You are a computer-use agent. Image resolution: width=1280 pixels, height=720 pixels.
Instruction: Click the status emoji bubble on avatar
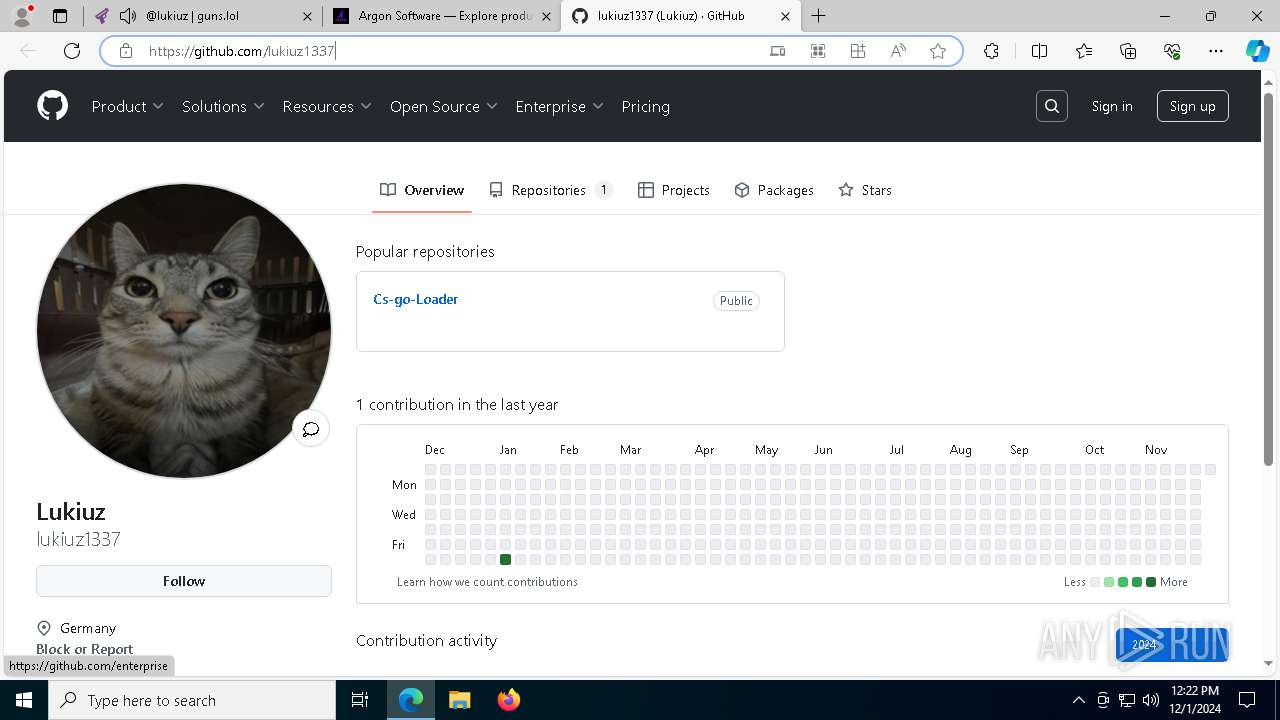311,429
